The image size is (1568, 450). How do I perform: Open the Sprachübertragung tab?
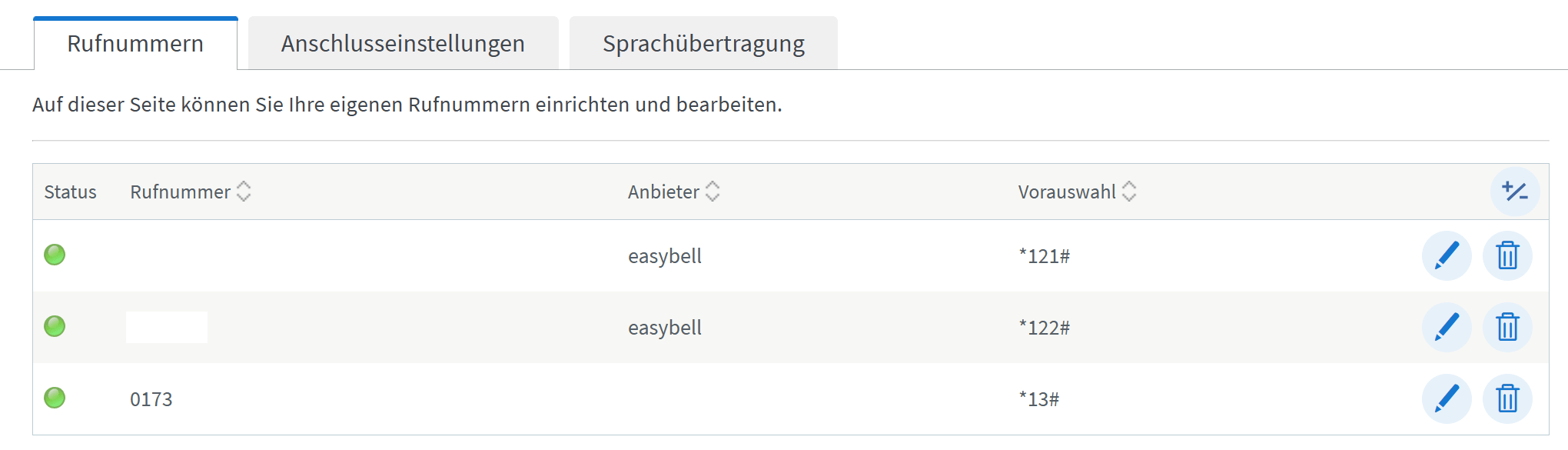pos(703,44)
